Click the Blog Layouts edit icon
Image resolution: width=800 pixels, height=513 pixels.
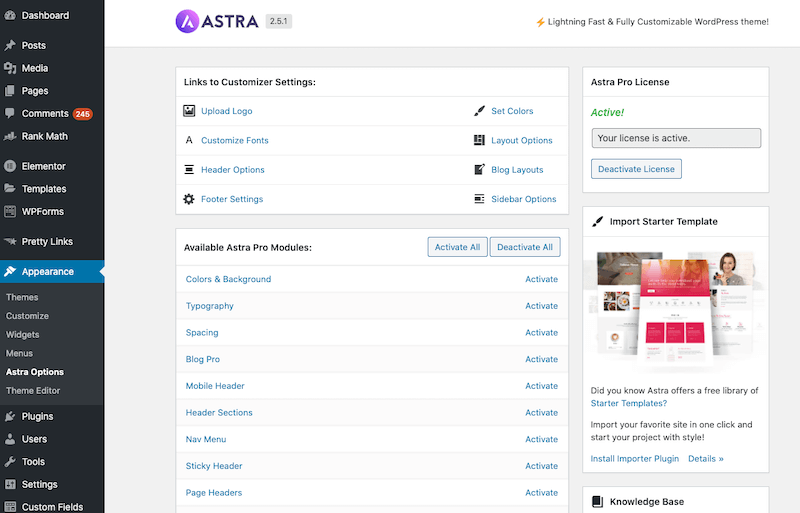pyautogui.click(x=479, y=169)
